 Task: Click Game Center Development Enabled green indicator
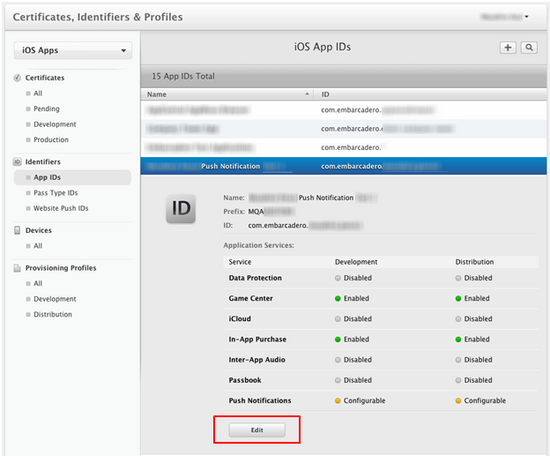pyautogui.click(x=338, y=299)
